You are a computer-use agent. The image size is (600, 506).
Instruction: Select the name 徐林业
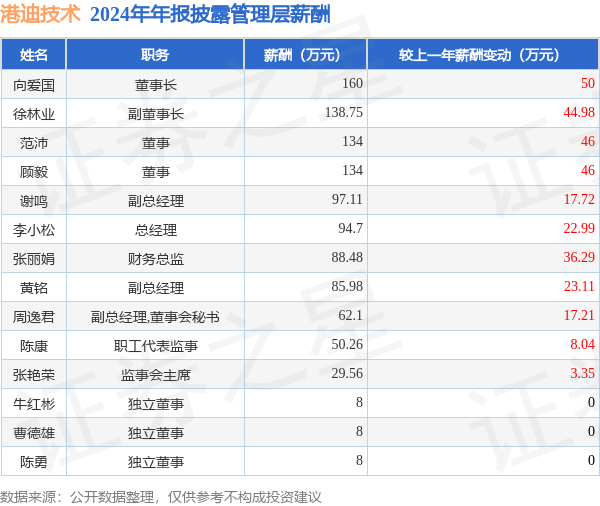point(34,114)
